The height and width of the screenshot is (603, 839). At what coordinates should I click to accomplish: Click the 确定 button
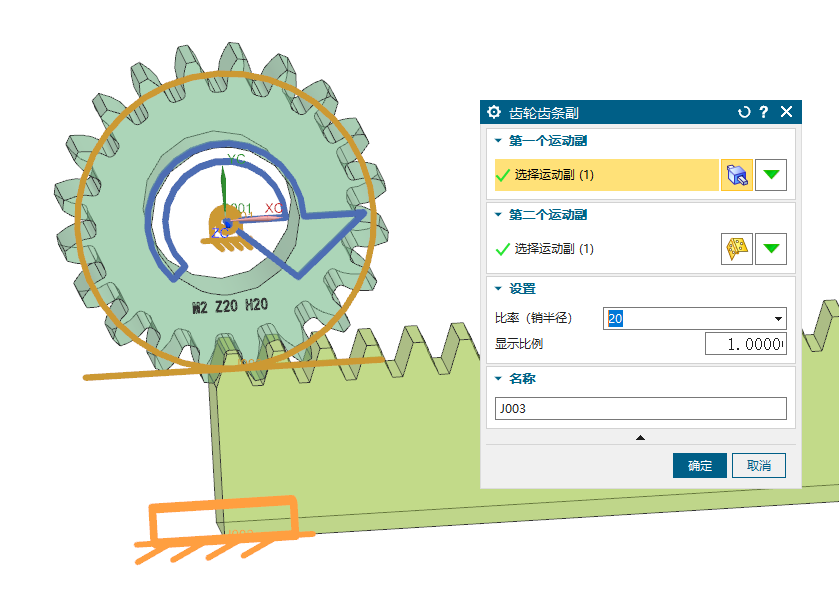(x=699, y=465)
